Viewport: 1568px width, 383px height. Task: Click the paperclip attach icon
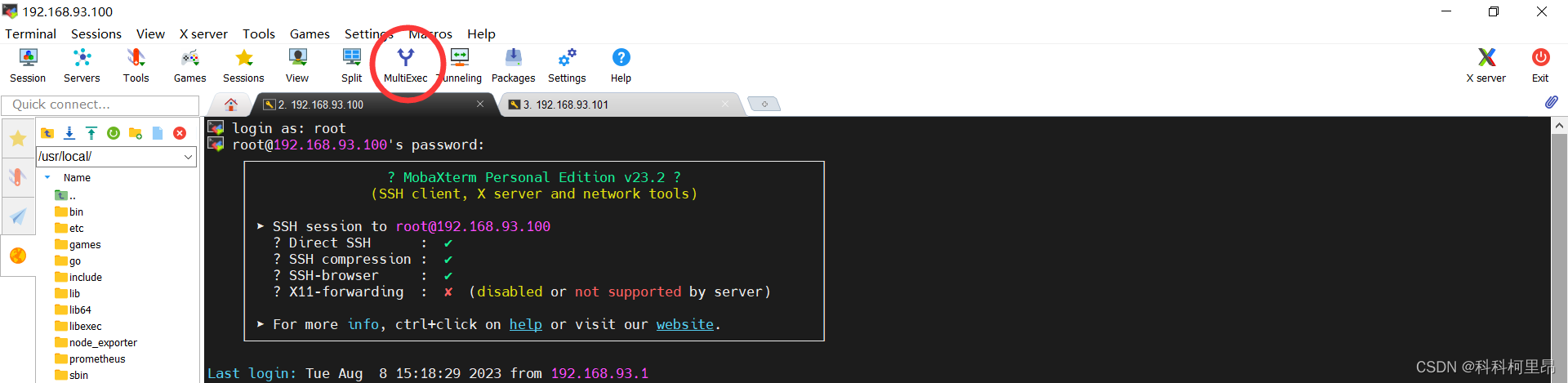[x=1551, y=102]
